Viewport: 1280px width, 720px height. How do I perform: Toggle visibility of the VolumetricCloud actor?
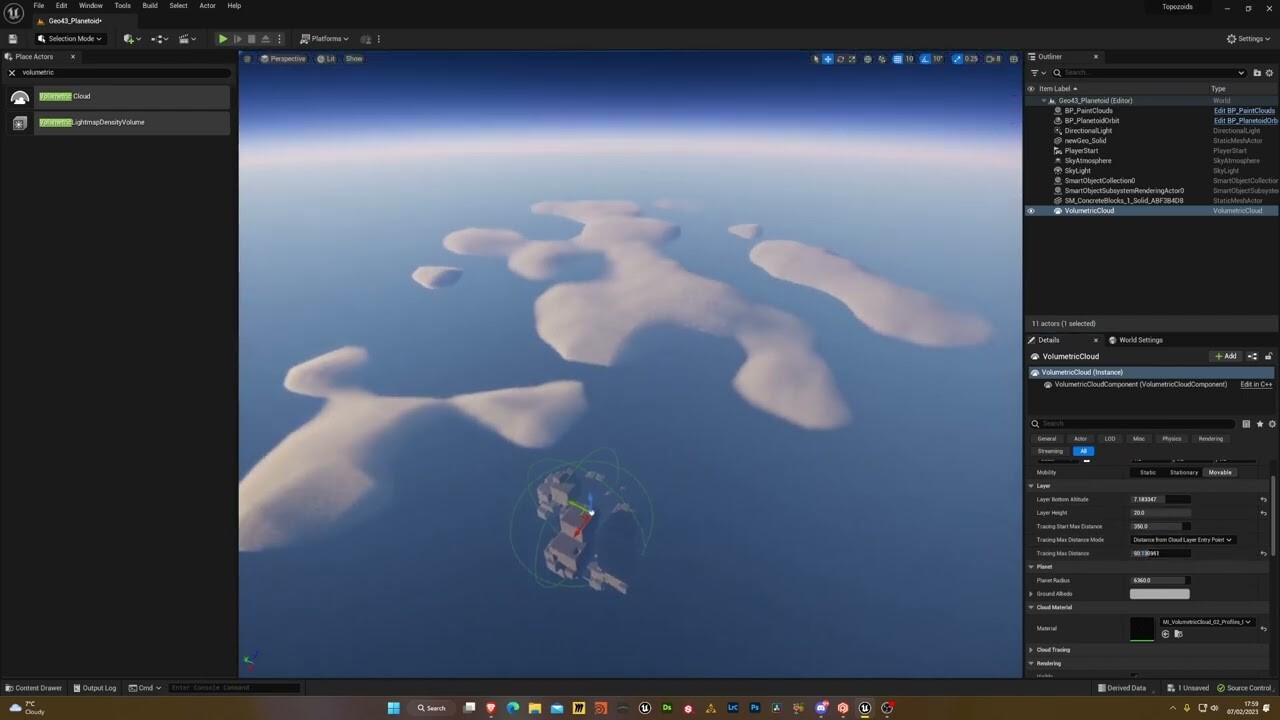click(1031, 210)
